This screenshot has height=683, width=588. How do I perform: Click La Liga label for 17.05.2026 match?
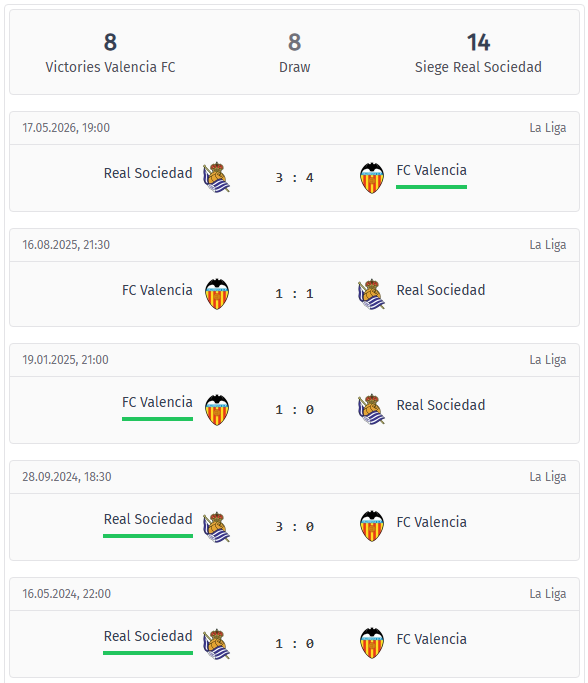[x=547, y=128]
